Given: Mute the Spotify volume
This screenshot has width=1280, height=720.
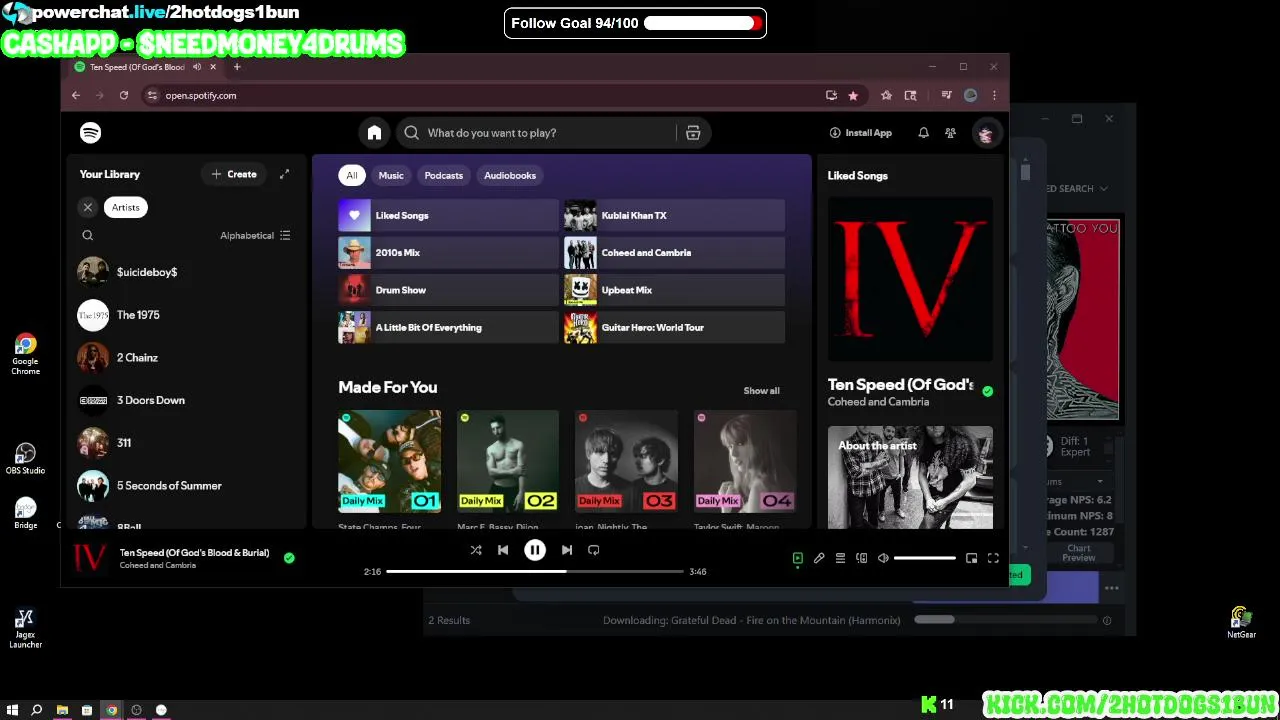Looking at the screenshot, I should click(883, 558).
